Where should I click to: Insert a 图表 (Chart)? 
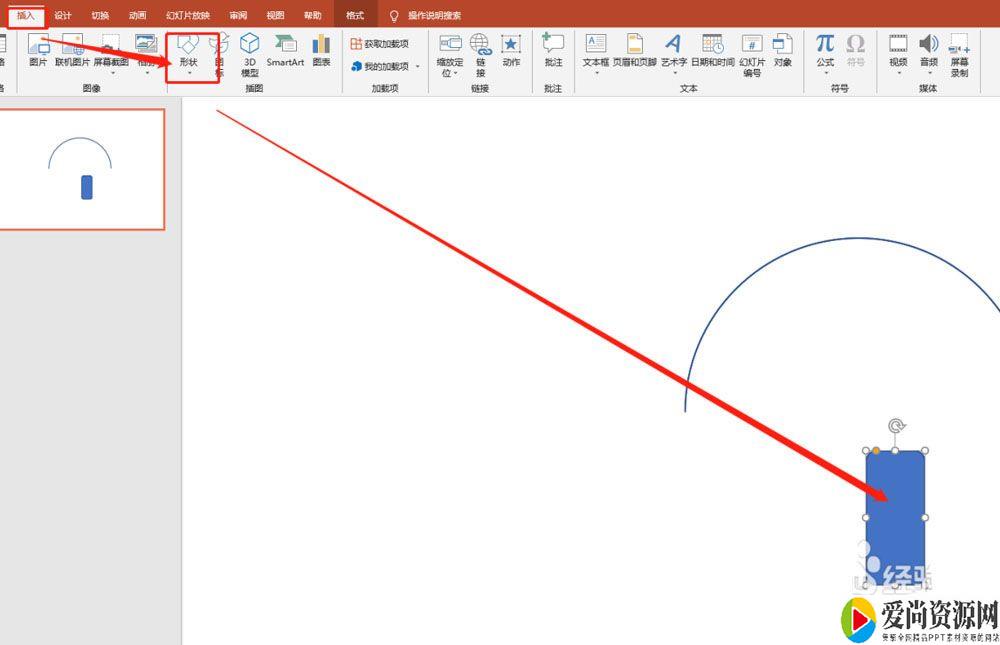click(x=321, y=50)
